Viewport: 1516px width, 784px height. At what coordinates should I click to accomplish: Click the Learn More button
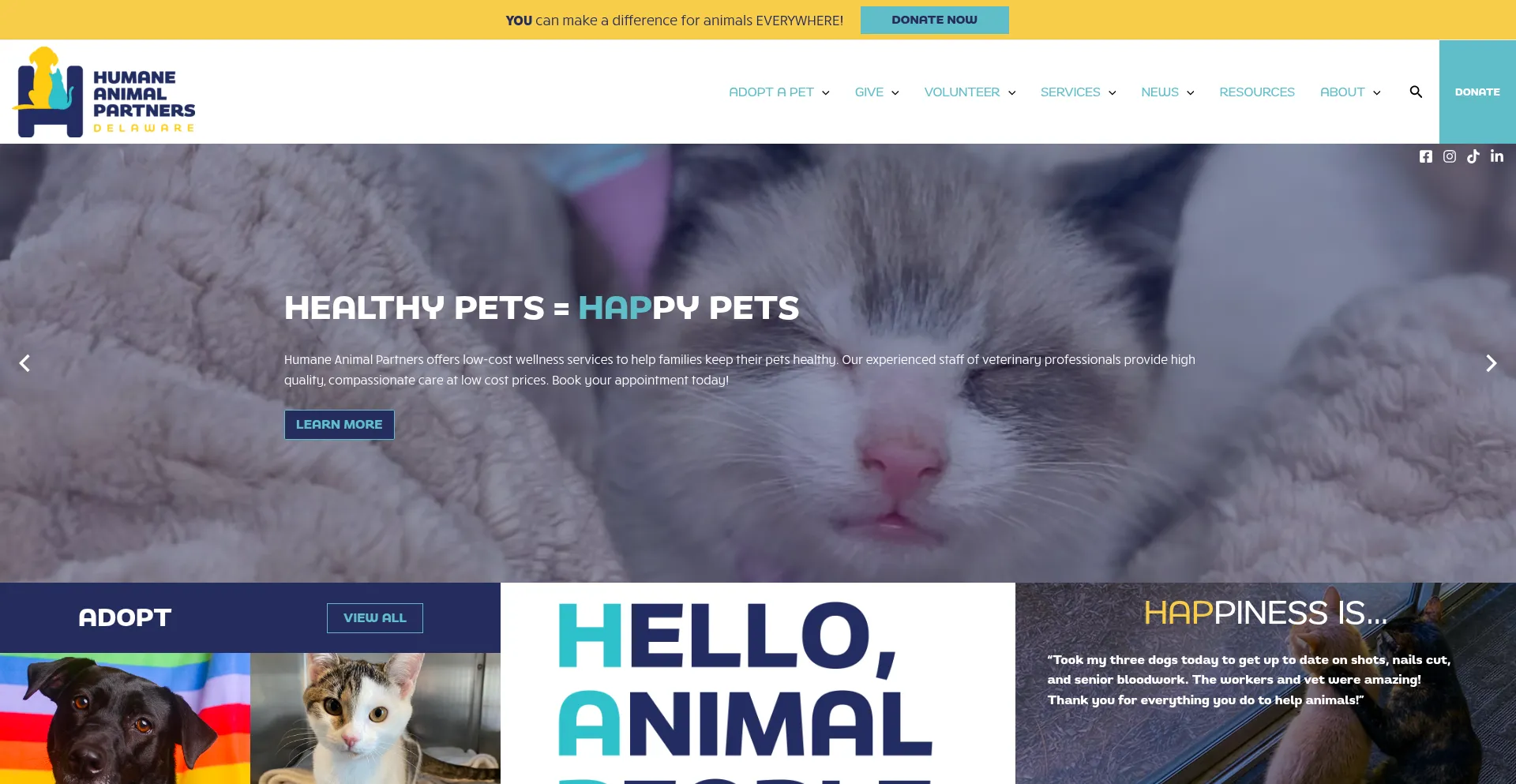pos(340,425)
